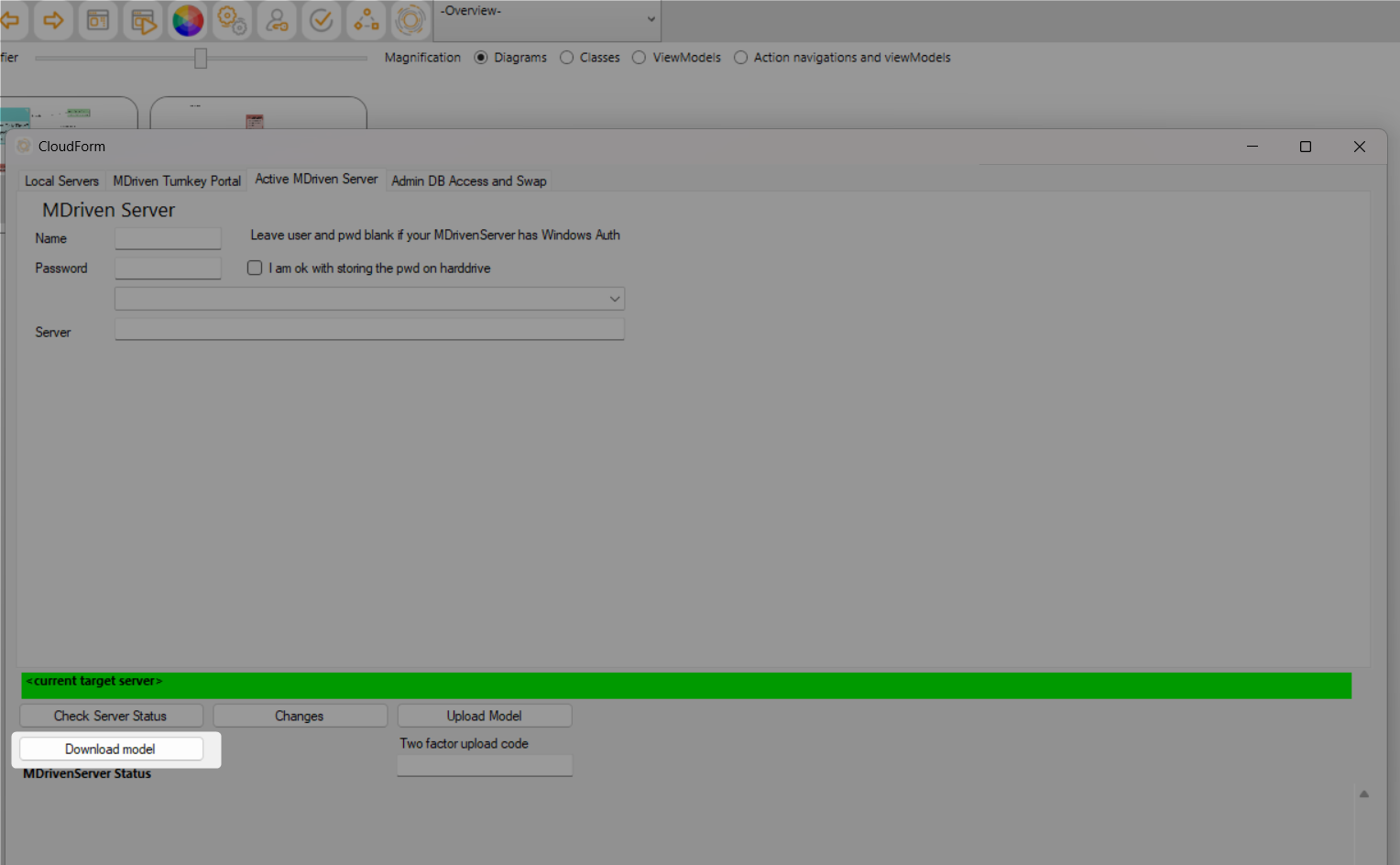Click the double gears settings icon
1400x865 pixels.
pos(232,20)
